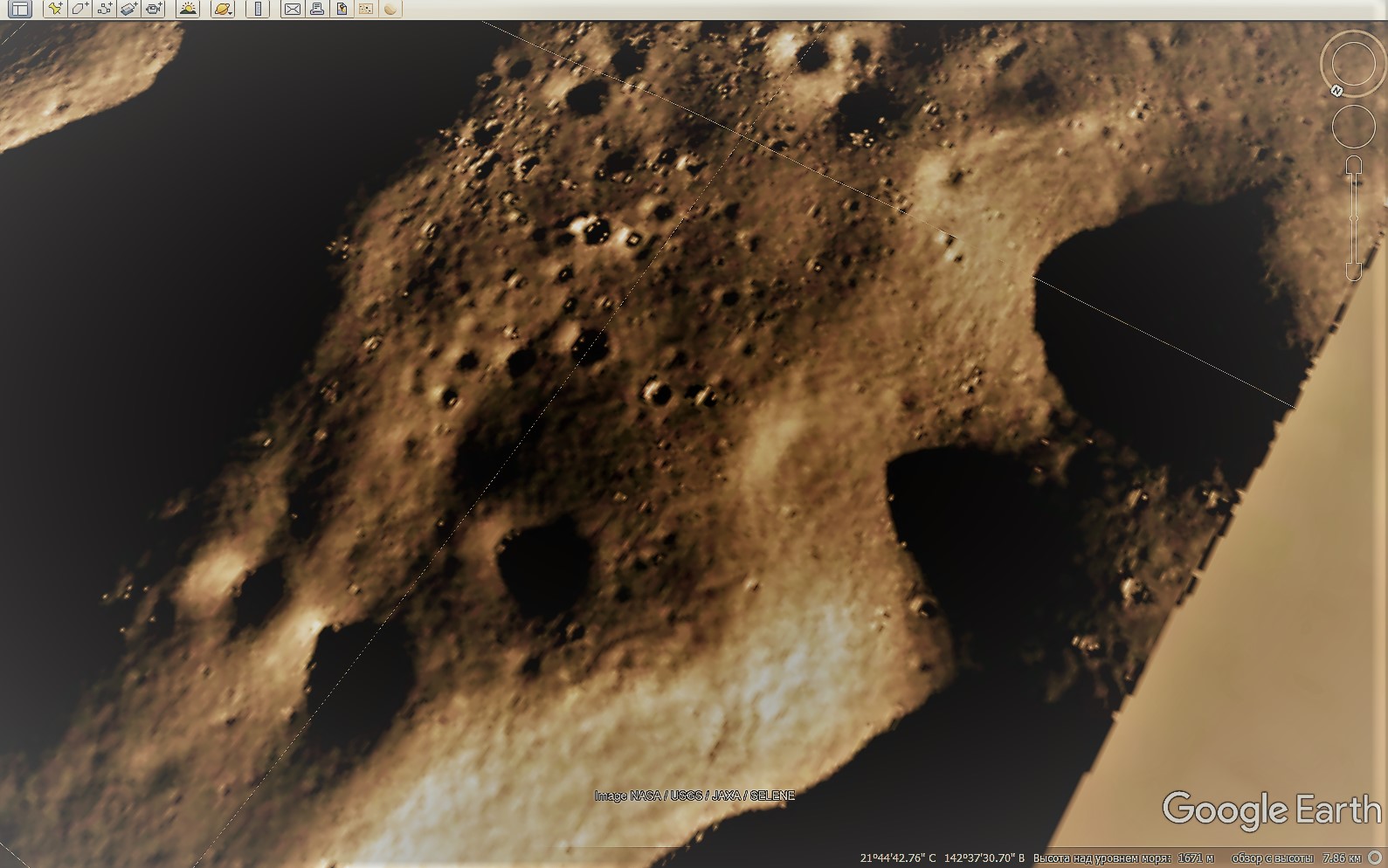Select the Ruler measurement tool
The height and width of the screenshot is (868, 1388).
pos(258,10)
